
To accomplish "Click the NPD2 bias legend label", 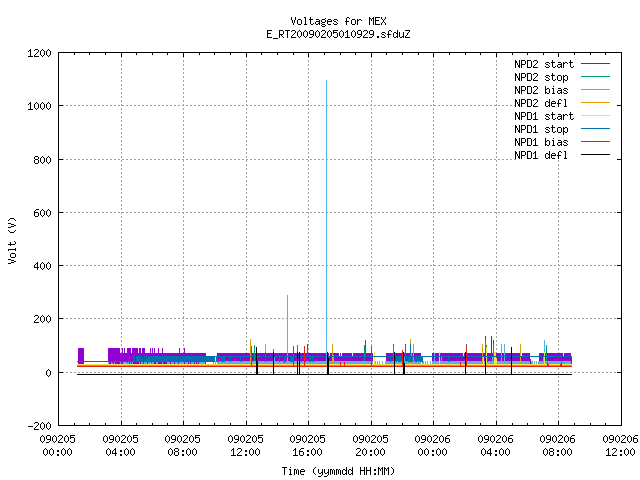I will coord(541,90).
